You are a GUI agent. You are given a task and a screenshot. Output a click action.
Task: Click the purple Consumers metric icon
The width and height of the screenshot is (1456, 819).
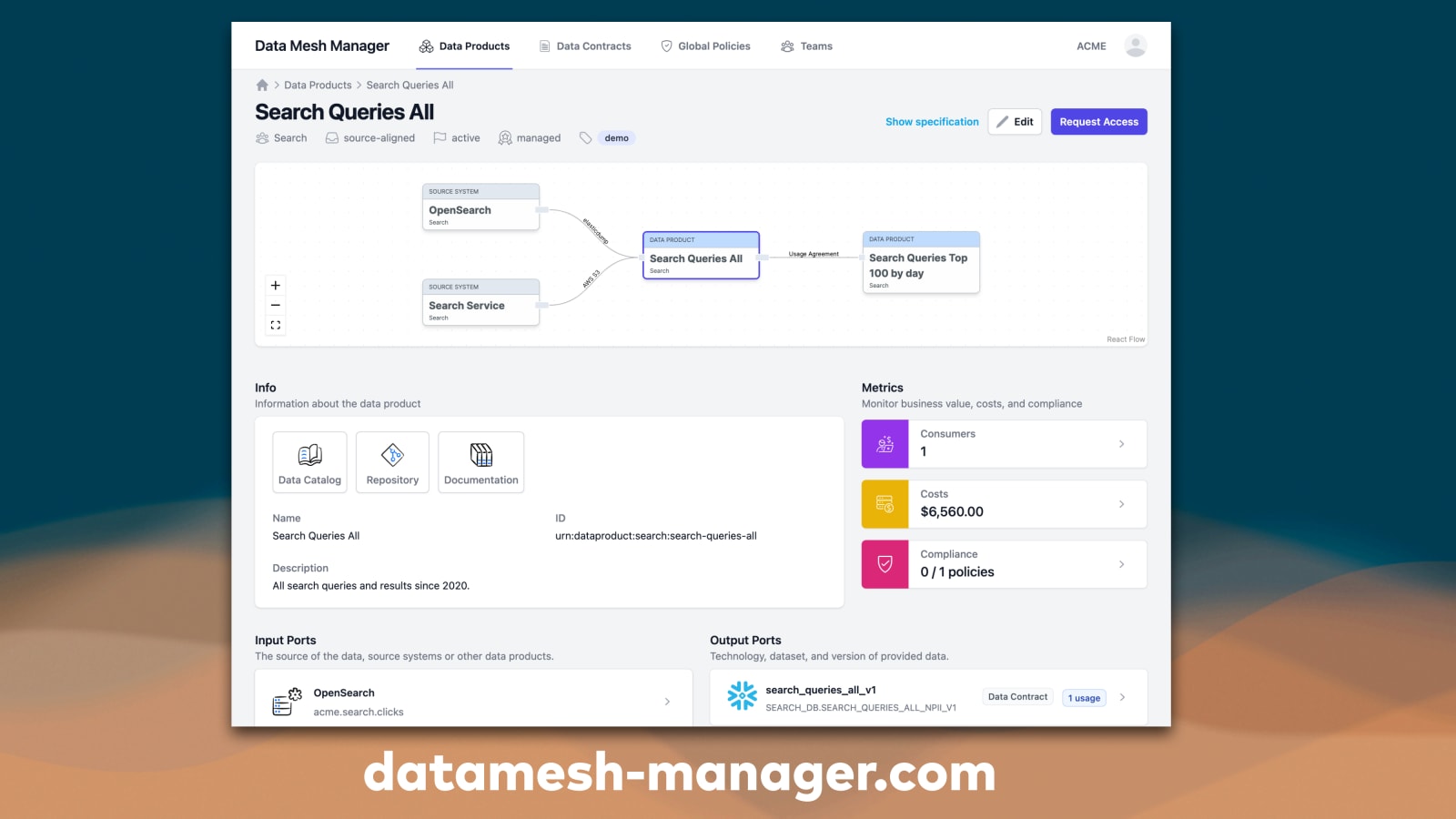pyautogui.click(x=885, y=444)
